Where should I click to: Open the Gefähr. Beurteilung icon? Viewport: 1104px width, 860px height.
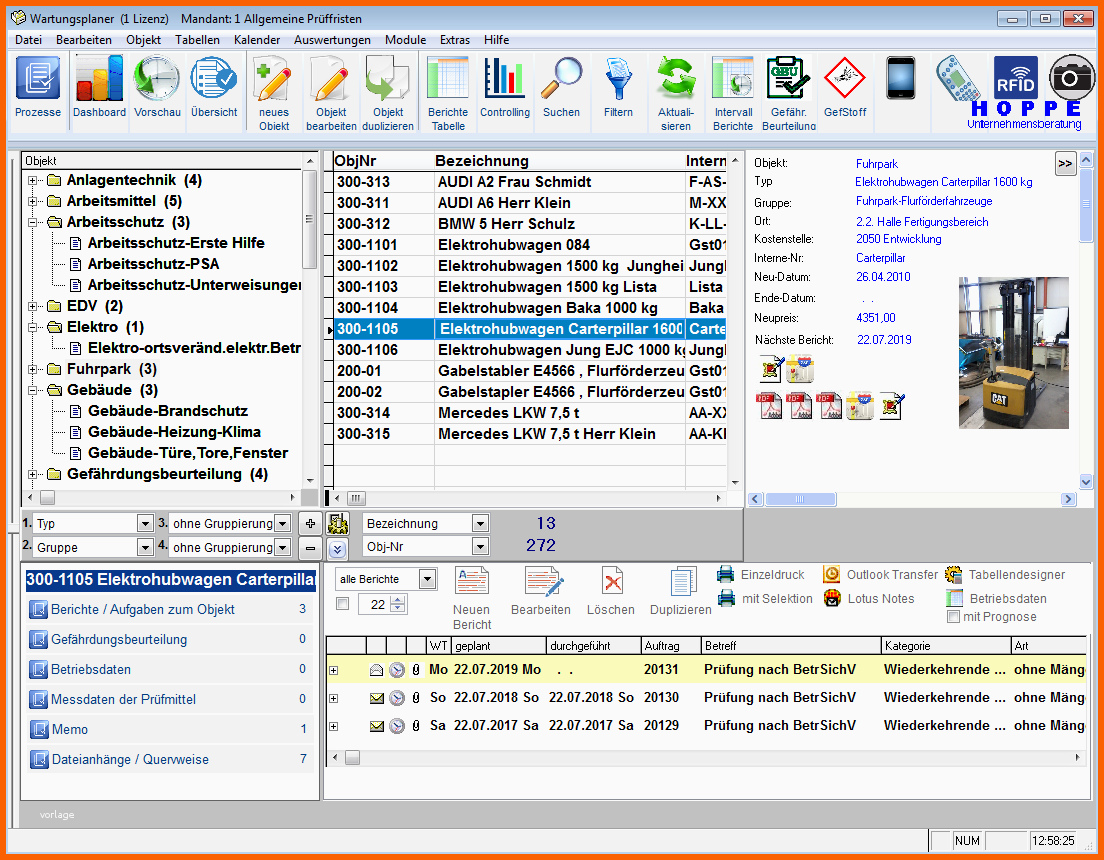789,79
